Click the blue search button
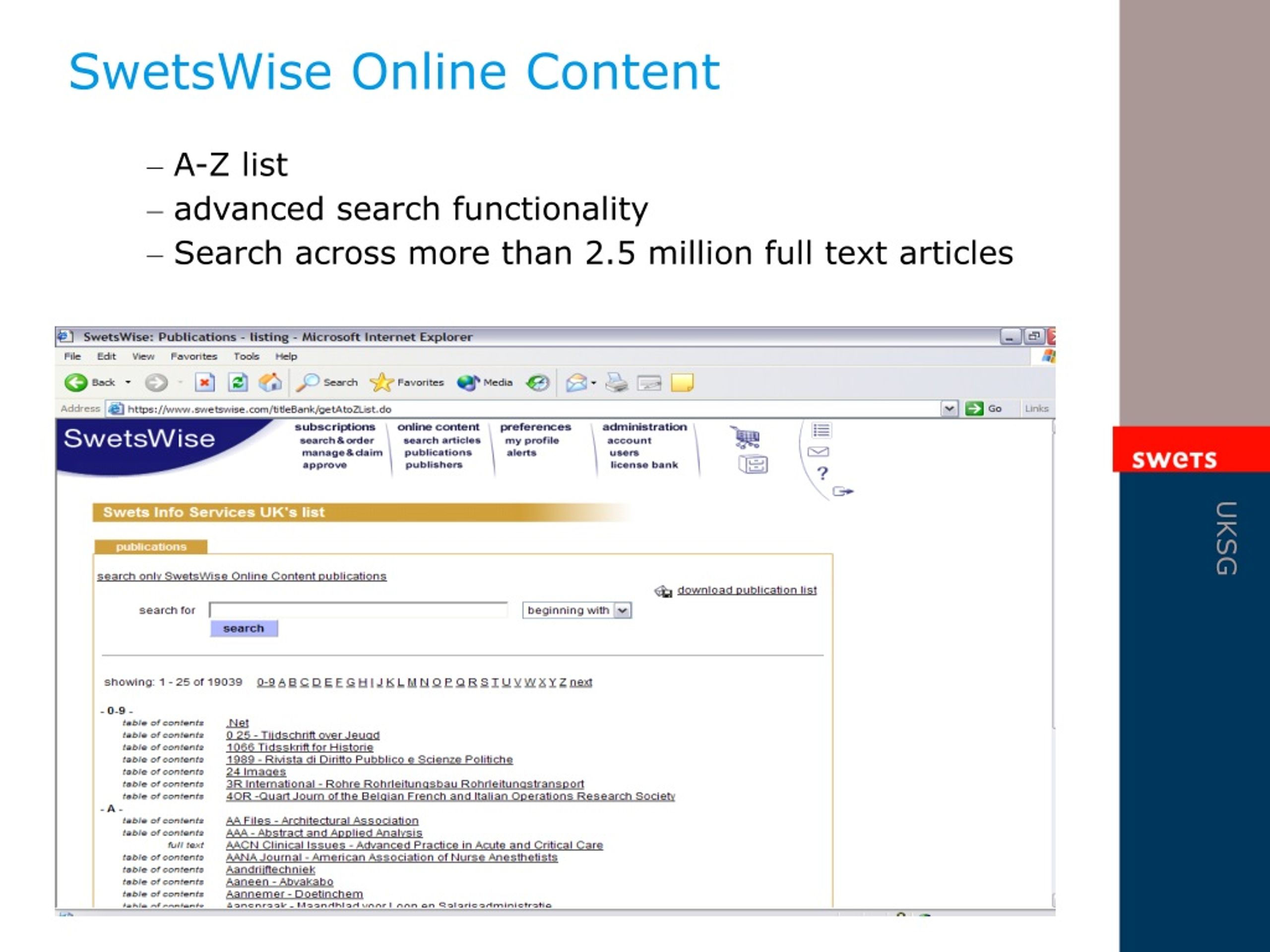 [244, 628]
